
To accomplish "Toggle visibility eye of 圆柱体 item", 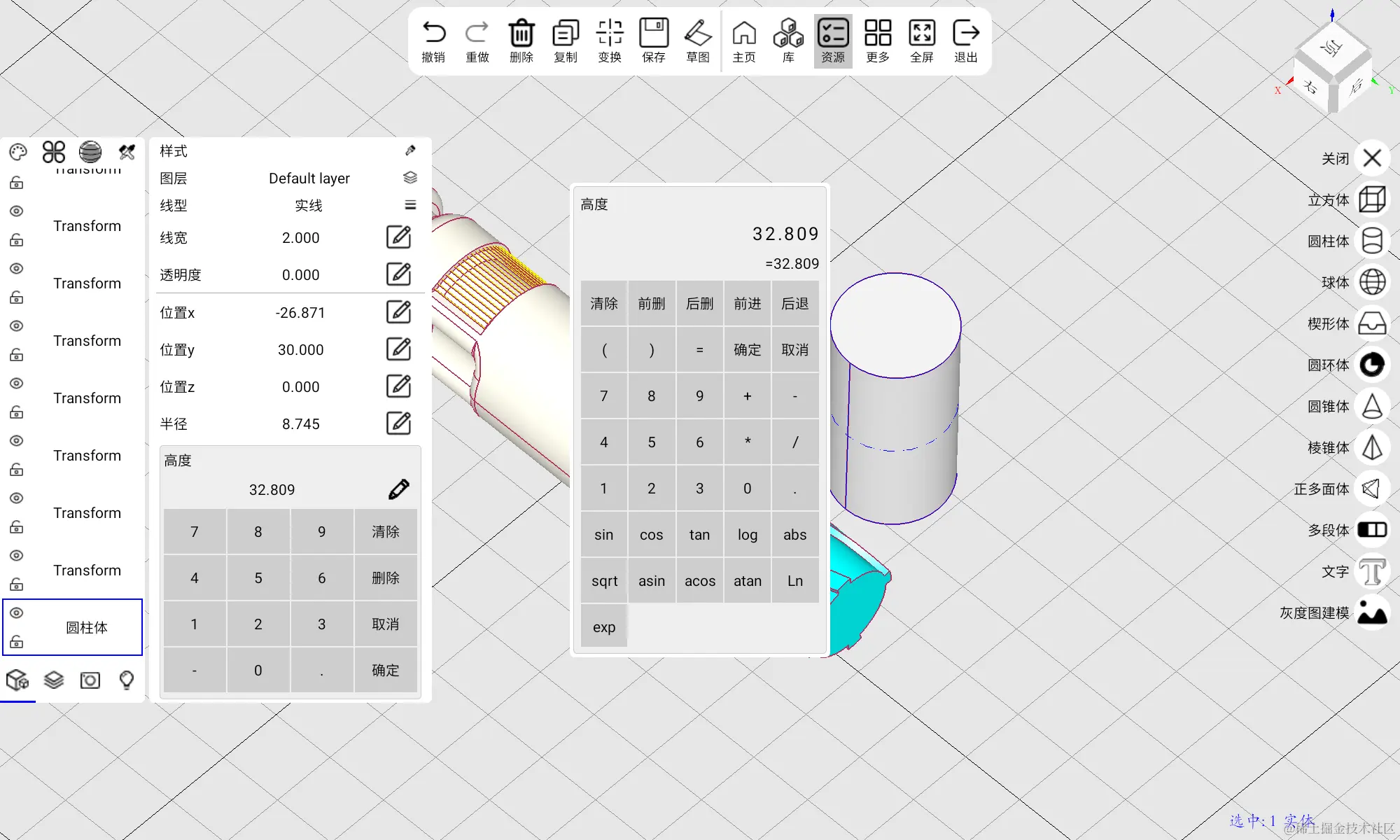I will click(x=17, y=613).
